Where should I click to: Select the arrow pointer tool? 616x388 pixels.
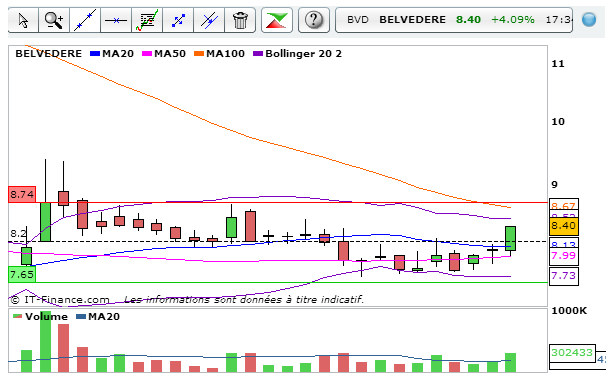(x=23, y=20)
